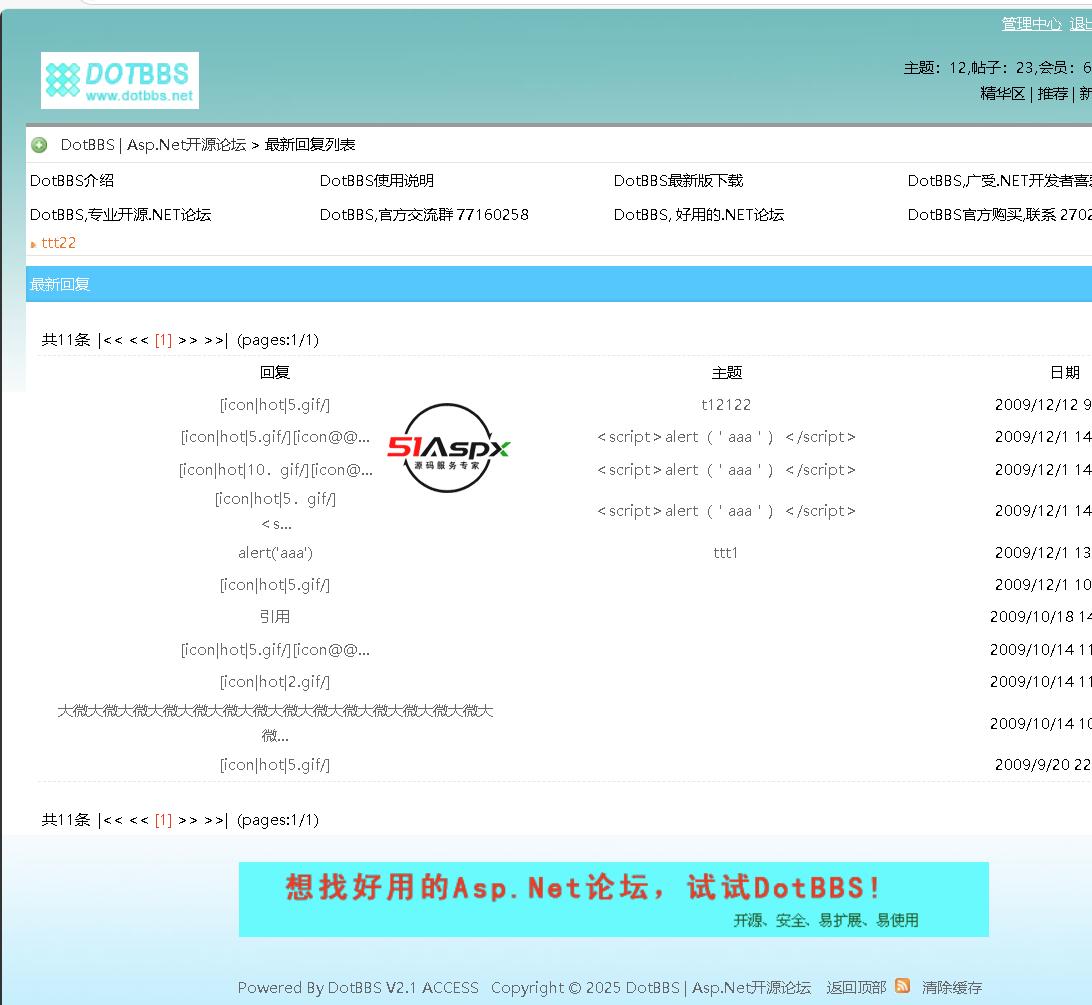Click 返回顶部 link in footer
Image resolution: width=1092 pixels, height=1005 pixels.
pyautogui.click(x=856, y=988)
